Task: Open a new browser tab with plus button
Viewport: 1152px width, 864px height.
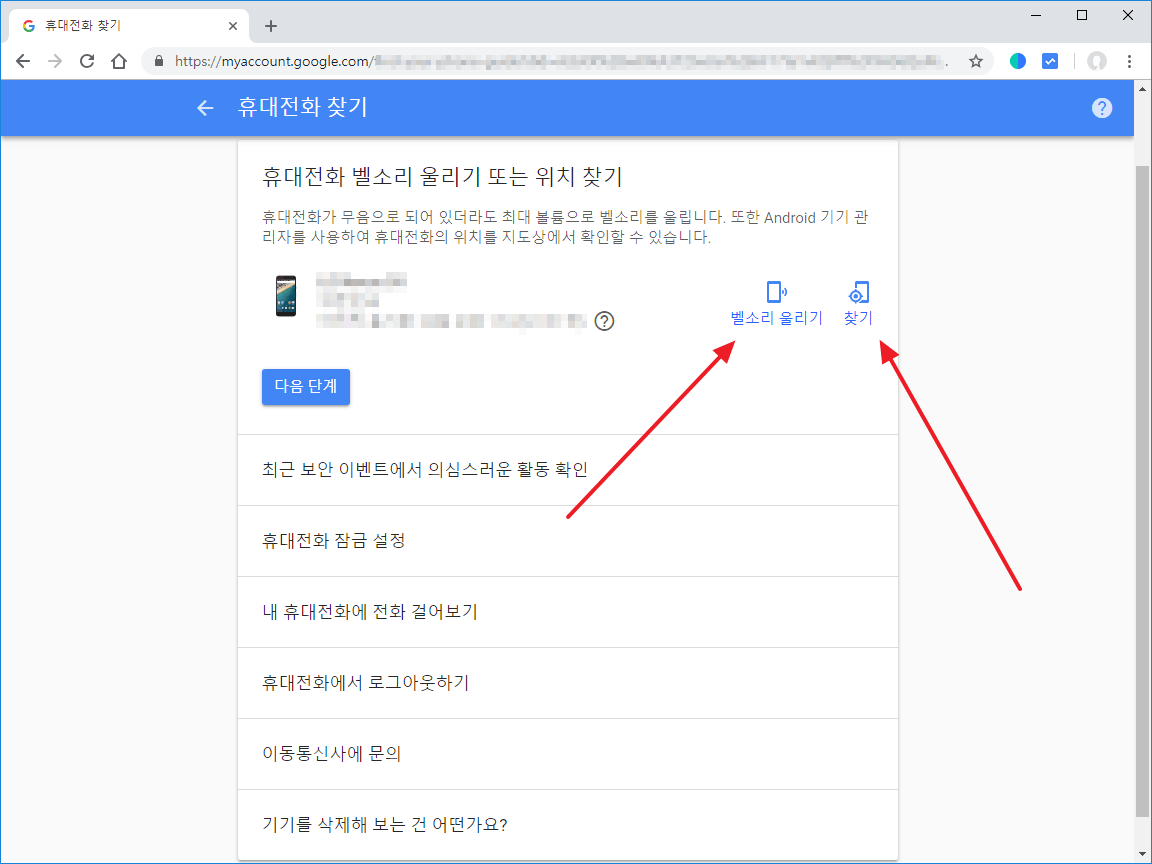Action: point(271,26)
